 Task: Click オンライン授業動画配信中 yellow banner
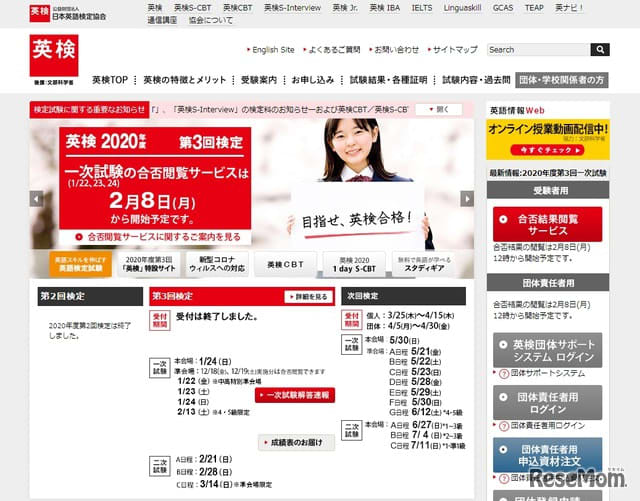point(548,140)
